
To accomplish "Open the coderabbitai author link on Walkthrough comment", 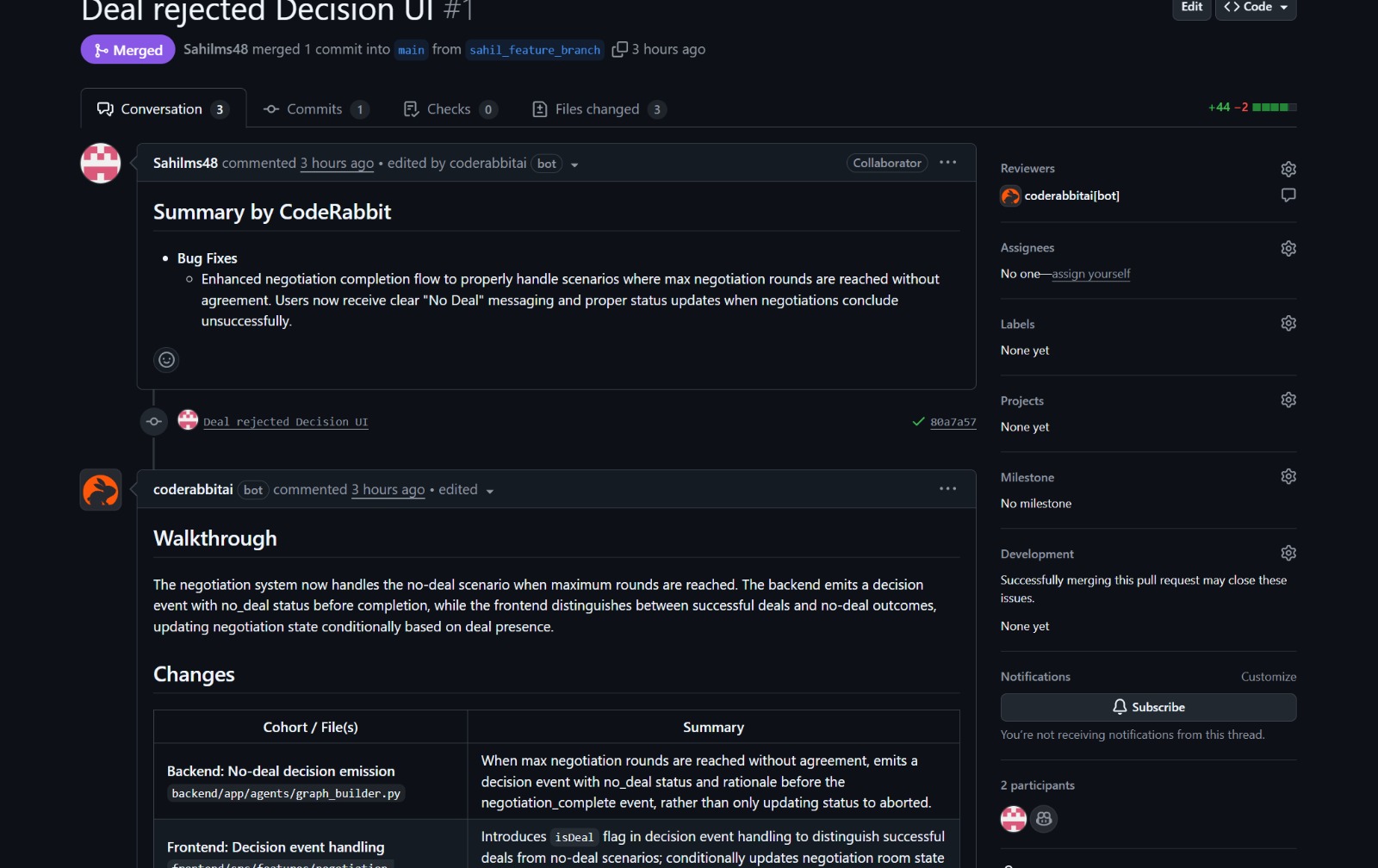I will tap(193, 489).
